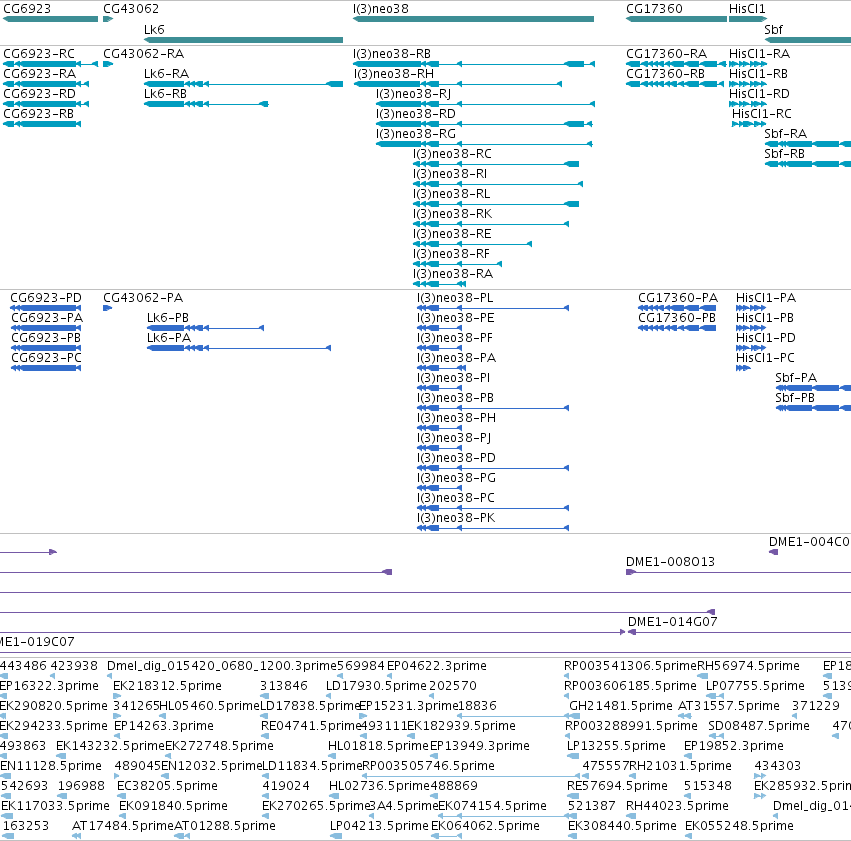Open protein label l(3)neo38-PH
The image size is (851, 841).
[x=456, y=418]
